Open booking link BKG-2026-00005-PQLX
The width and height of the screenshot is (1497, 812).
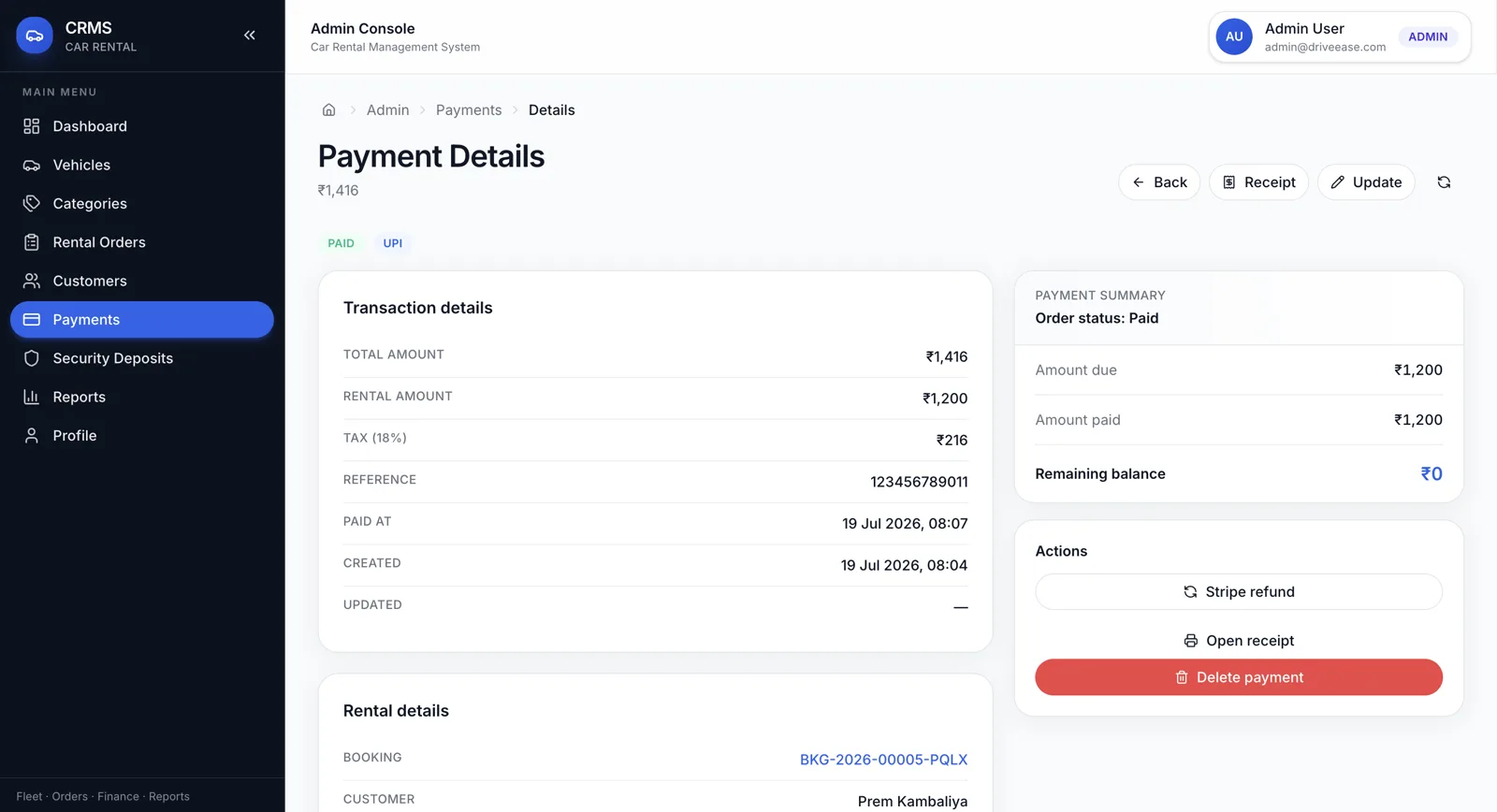coord(883,760)
